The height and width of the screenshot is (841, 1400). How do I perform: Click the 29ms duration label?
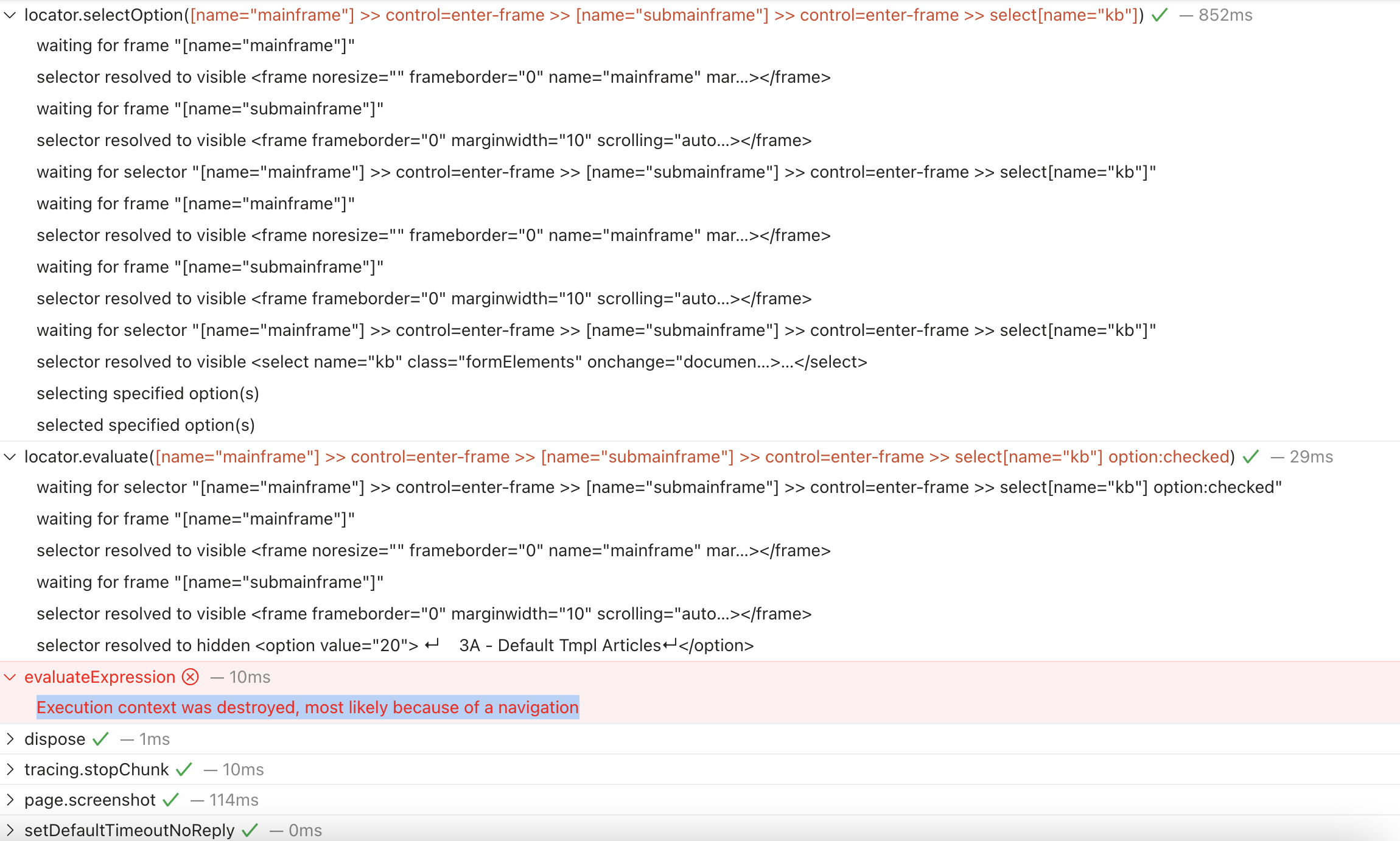[x=1312, y=456]
